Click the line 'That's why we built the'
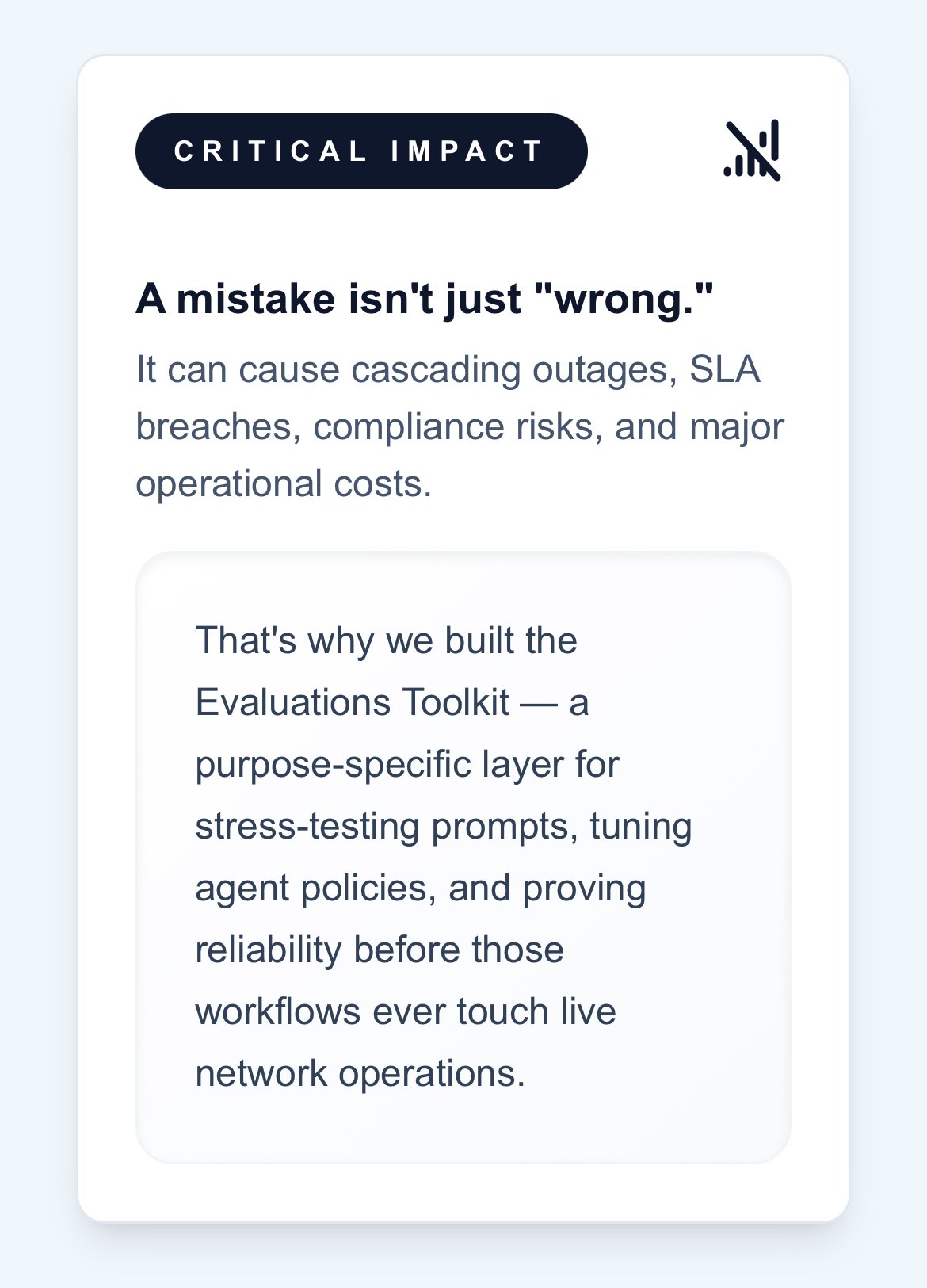Image resolution: width=927 pixels, height=1288 pixels. tap(386, 640)
